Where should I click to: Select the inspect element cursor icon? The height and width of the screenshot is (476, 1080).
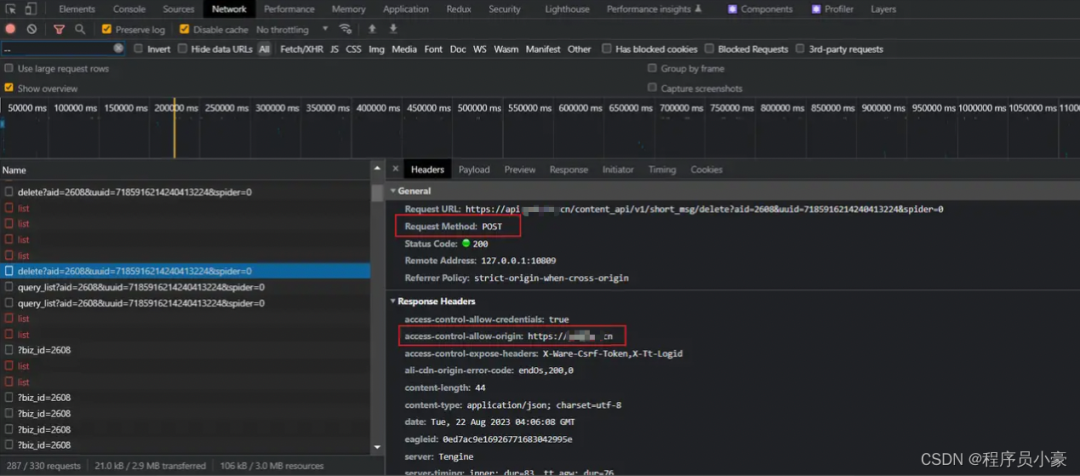pos(11,9)
